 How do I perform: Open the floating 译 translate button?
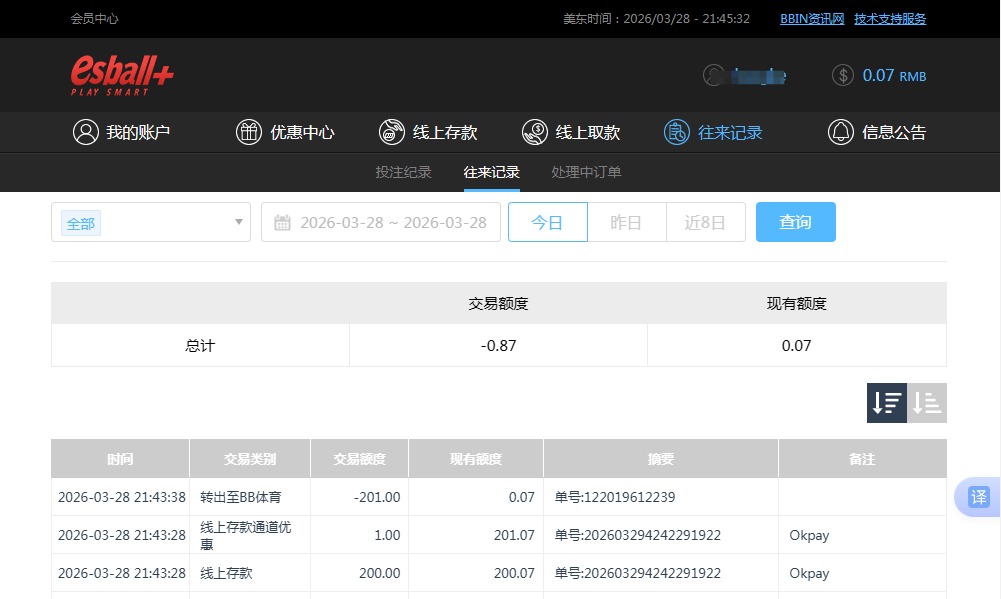coord(978,497)
